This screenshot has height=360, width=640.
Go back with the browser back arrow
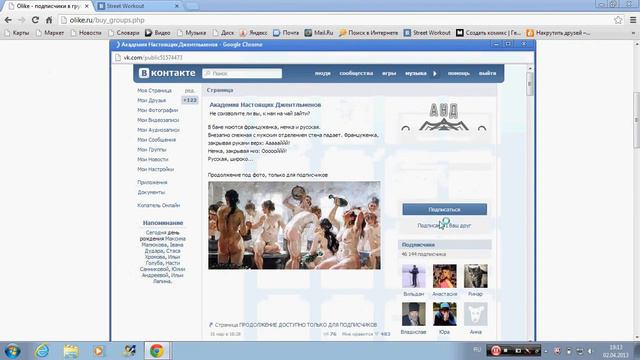pyautogui.click(x=8, y=20)
